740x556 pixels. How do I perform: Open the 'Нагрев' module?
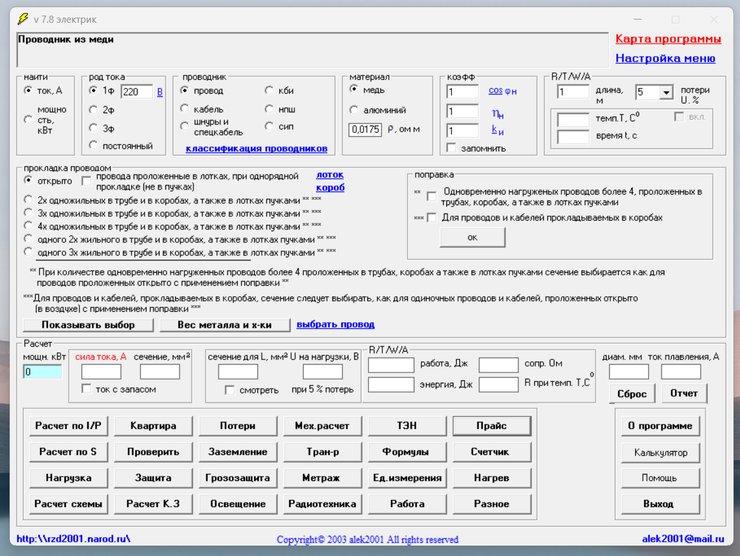[491, 478]
